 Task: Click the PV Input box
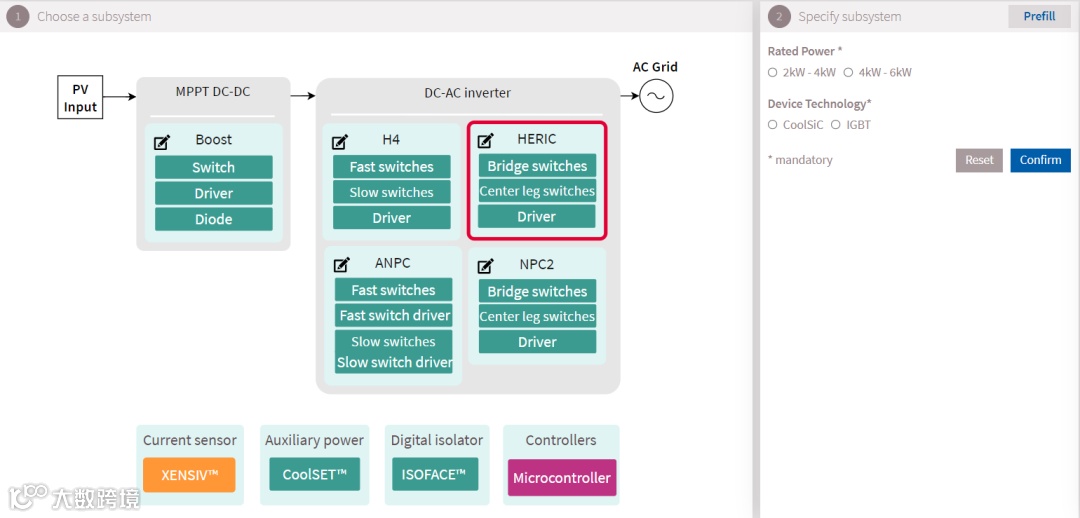[x=80, y=97]
